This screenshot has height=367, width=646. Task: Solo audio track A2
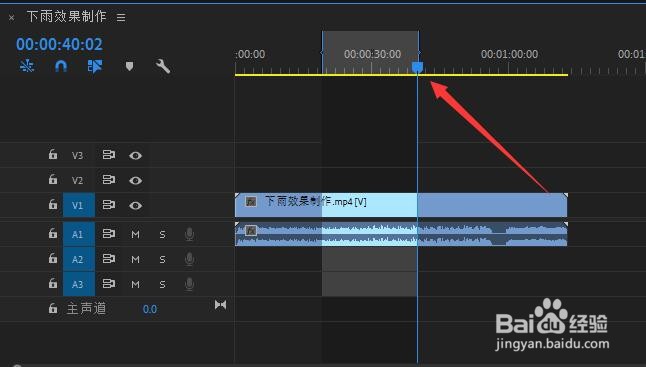click(162, 259)
